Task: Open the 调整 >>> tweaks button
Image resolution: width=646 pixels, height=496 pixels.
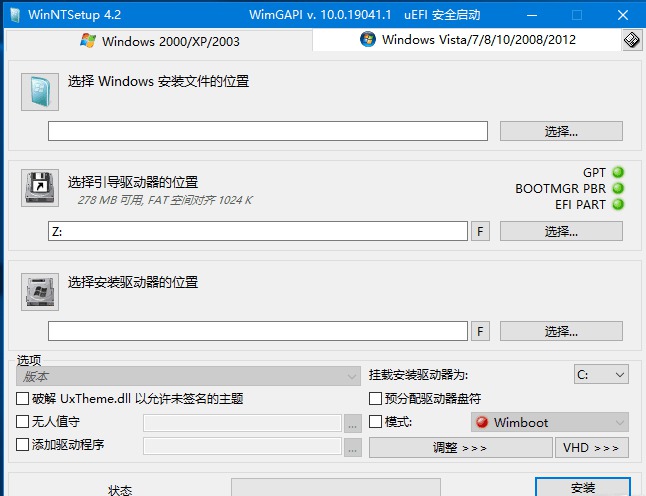Action: [461, 448]
